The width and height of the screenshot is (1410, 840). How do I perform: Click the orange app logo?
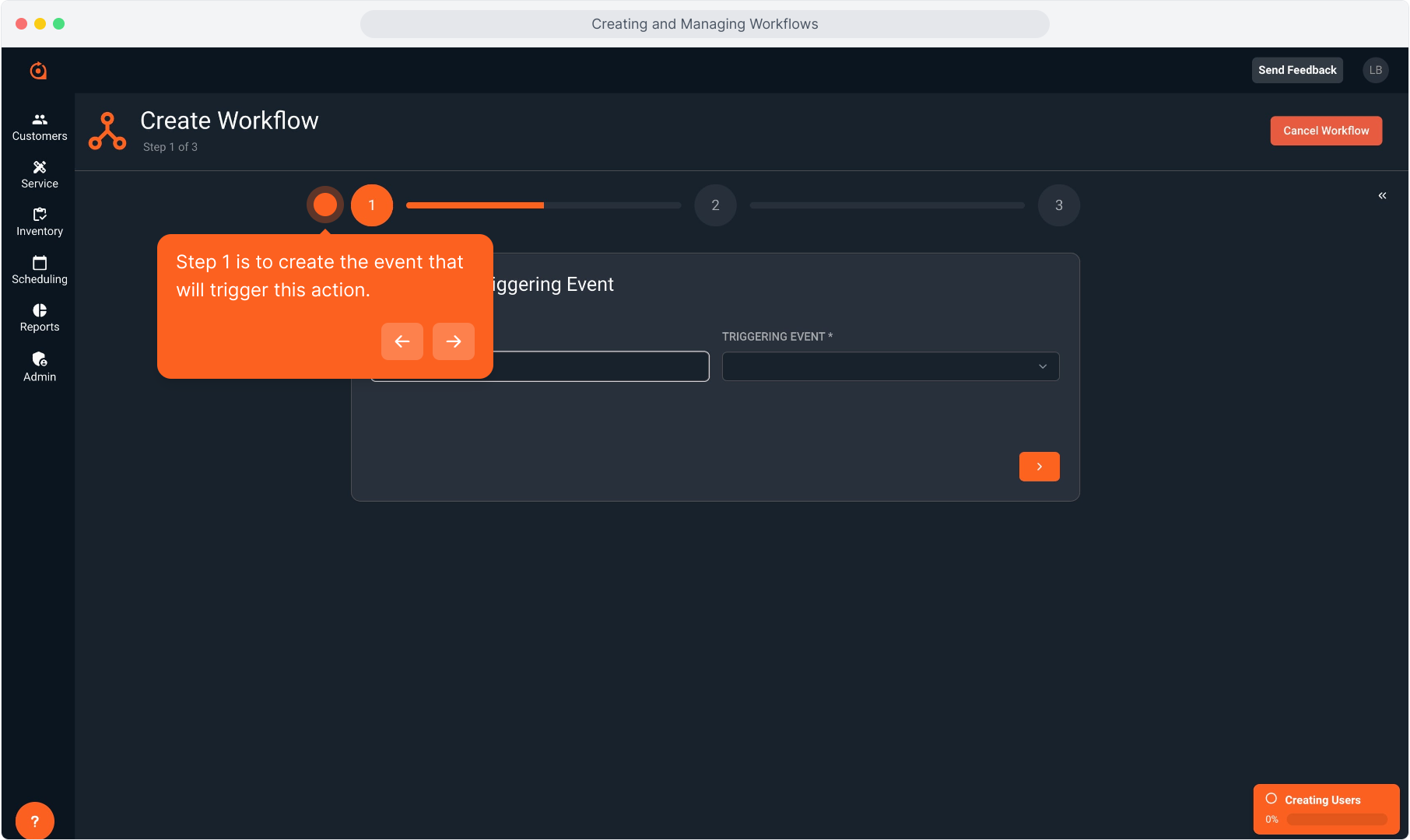tap(38, 71)
